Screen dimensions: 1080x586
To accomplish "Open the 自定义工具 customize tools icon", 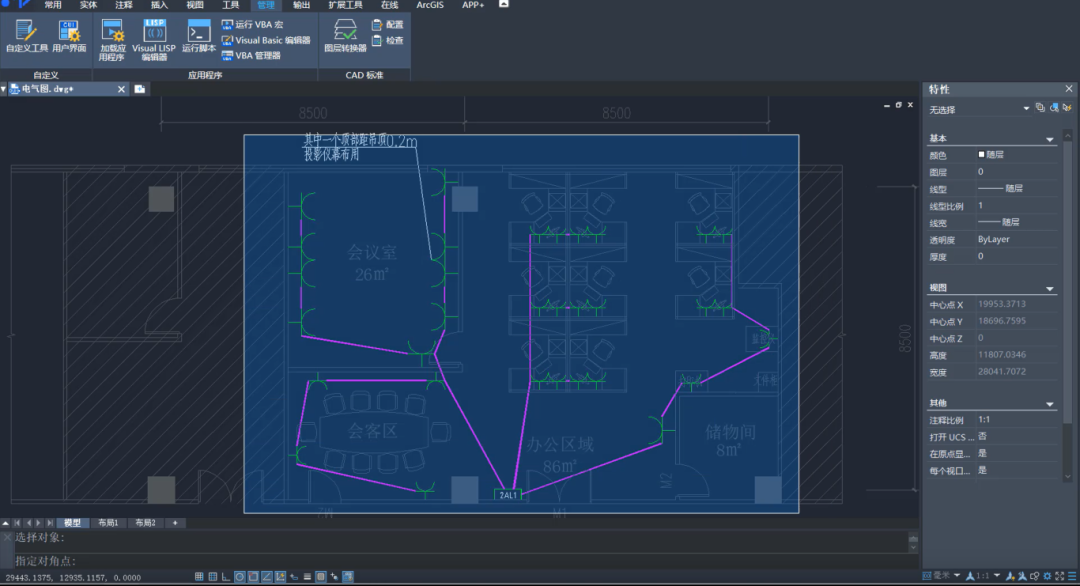I will pyautogui.click(x=26, y=36).
